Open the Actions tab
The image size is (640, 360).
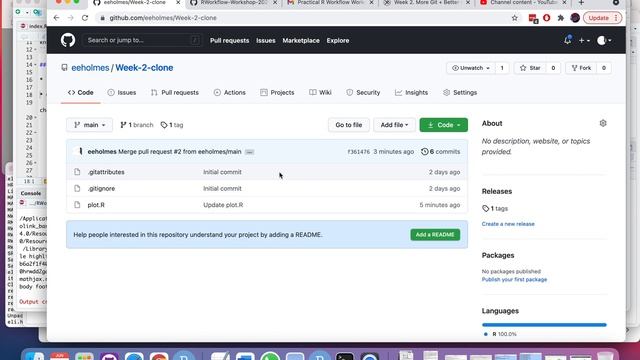tap(230, 93)
